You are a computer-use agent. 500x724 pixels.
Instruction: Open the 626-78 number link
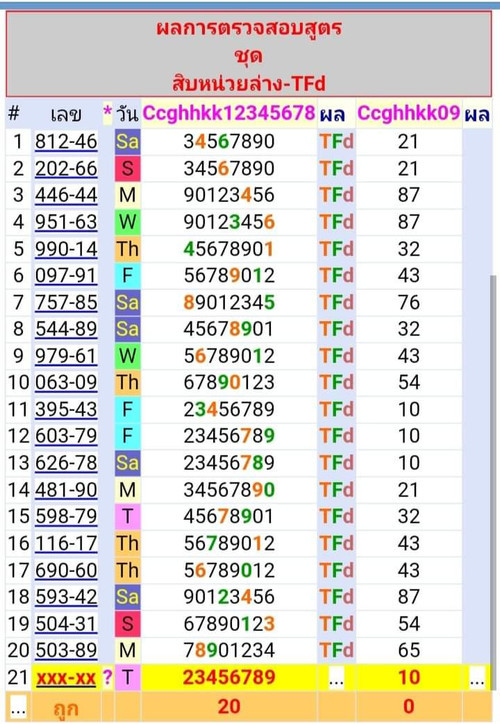click(66, 463)
